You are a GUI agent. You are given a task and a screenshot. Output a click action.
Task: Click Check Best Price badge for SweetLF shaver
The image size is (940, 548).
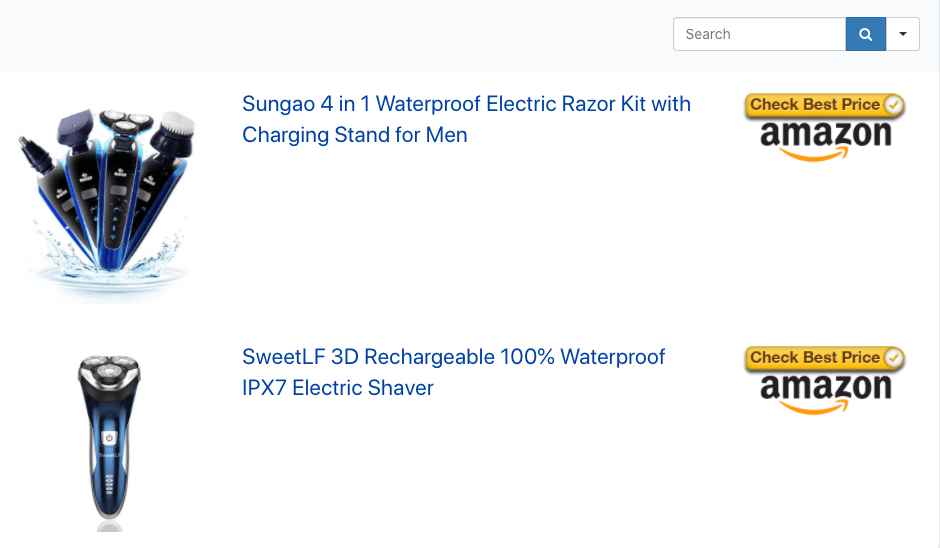click(815, 357)
